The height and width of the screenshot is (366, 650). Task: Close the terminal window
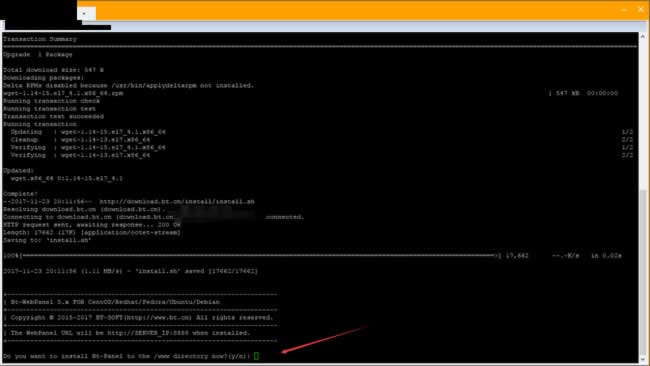click(641, 9)
